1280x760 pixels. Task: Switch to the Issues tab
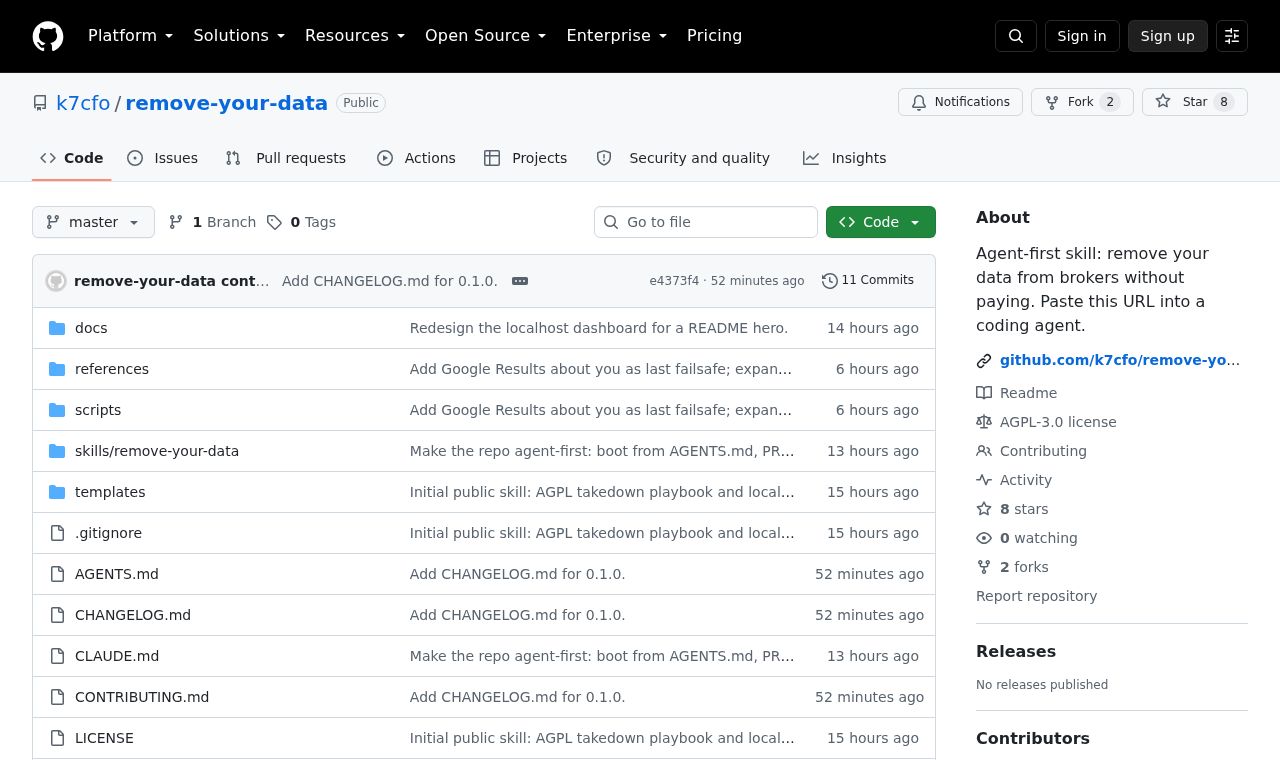click(163, 158)
